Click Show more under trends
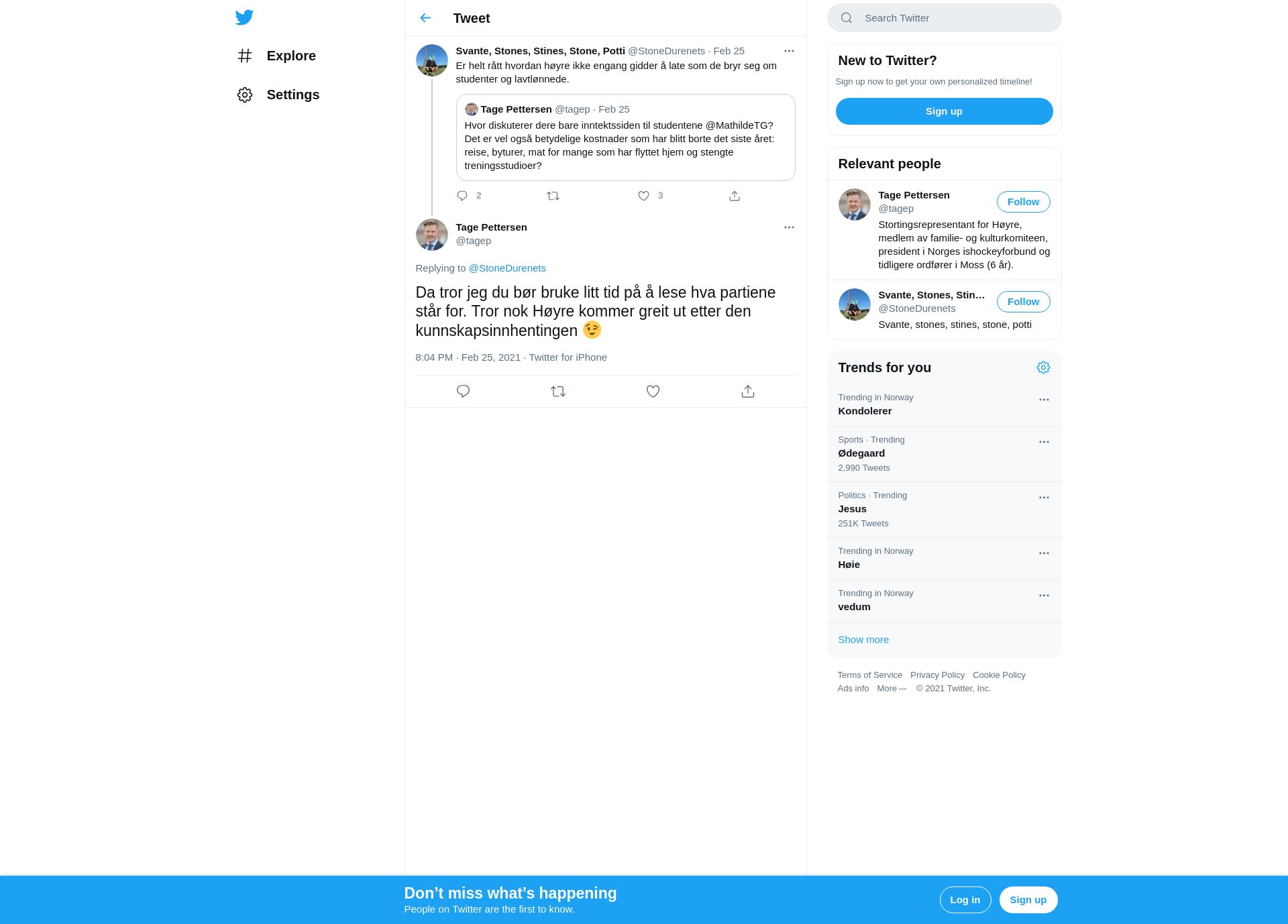 (x=863, y=640)
